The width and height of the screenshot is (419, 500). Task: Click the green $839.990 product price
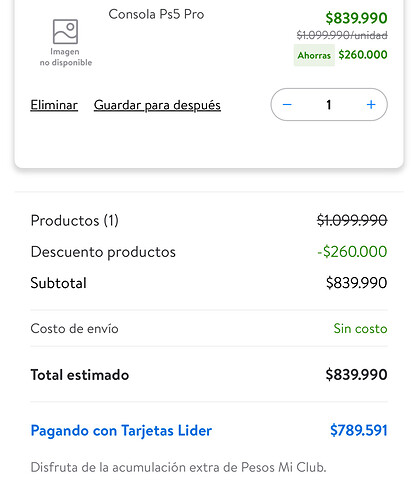point(356,18)
